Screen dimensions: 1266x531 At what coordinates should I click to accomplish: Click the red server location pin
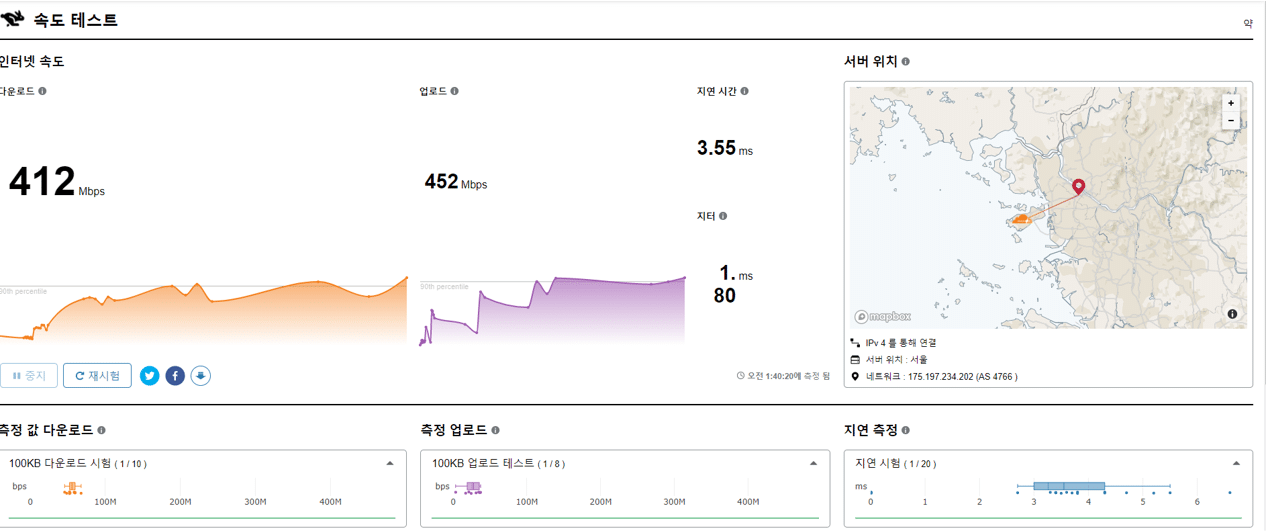1078,186
